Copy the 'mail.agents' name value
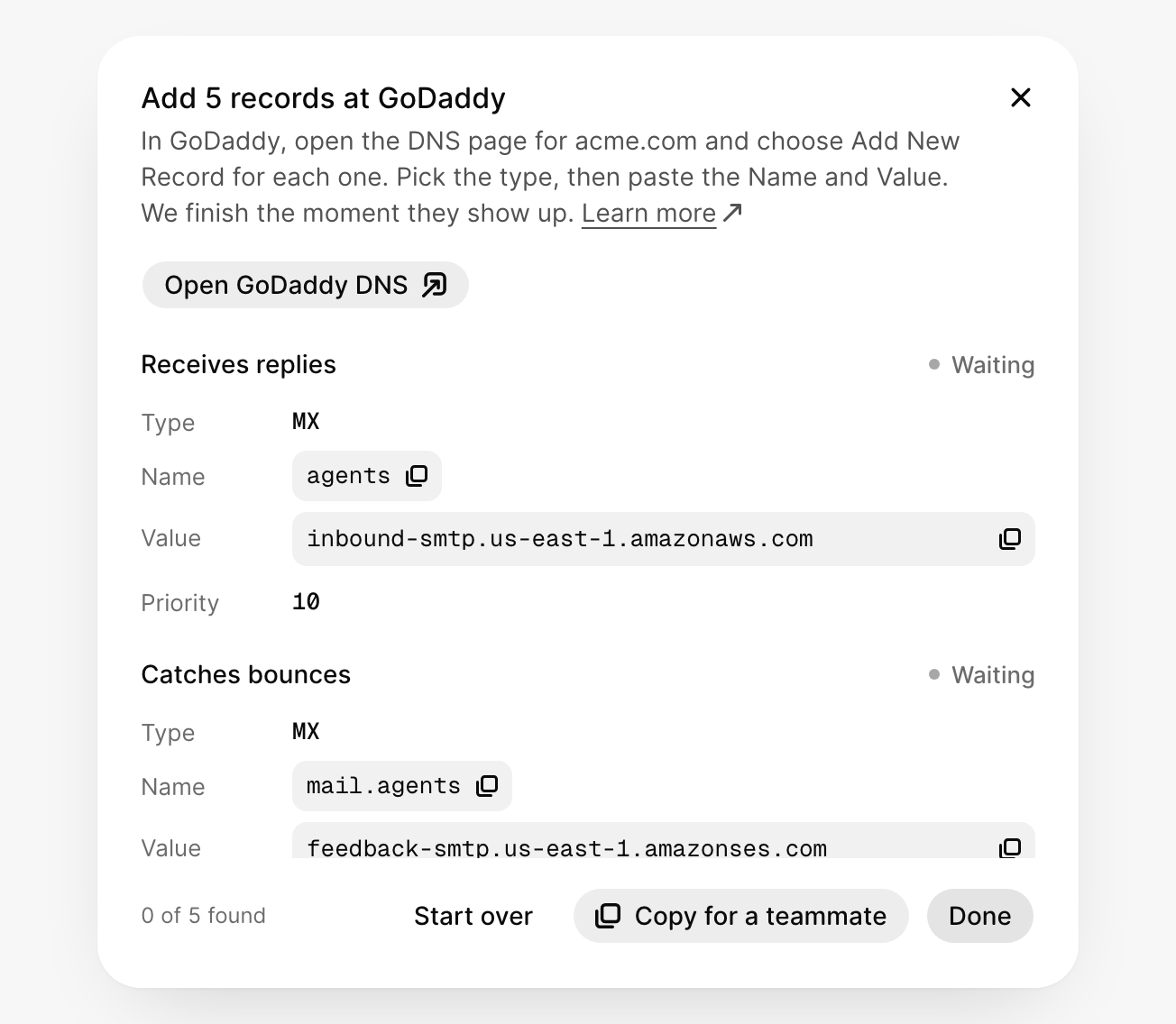 pyautogui.click(x=487, y=786)
